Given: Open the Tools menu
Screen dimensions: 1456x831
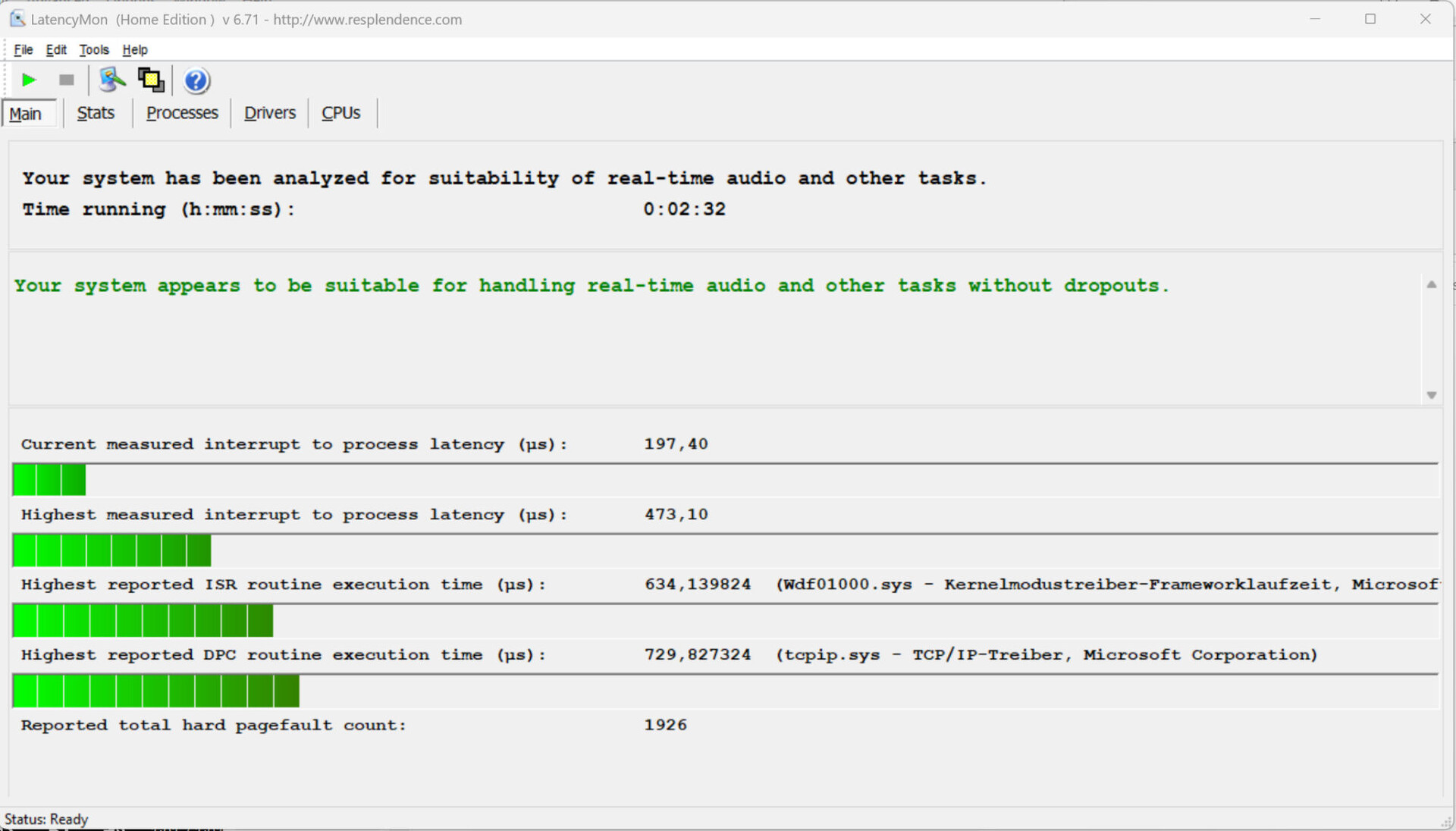Looking at the screenshot, I should pos(94,50).
